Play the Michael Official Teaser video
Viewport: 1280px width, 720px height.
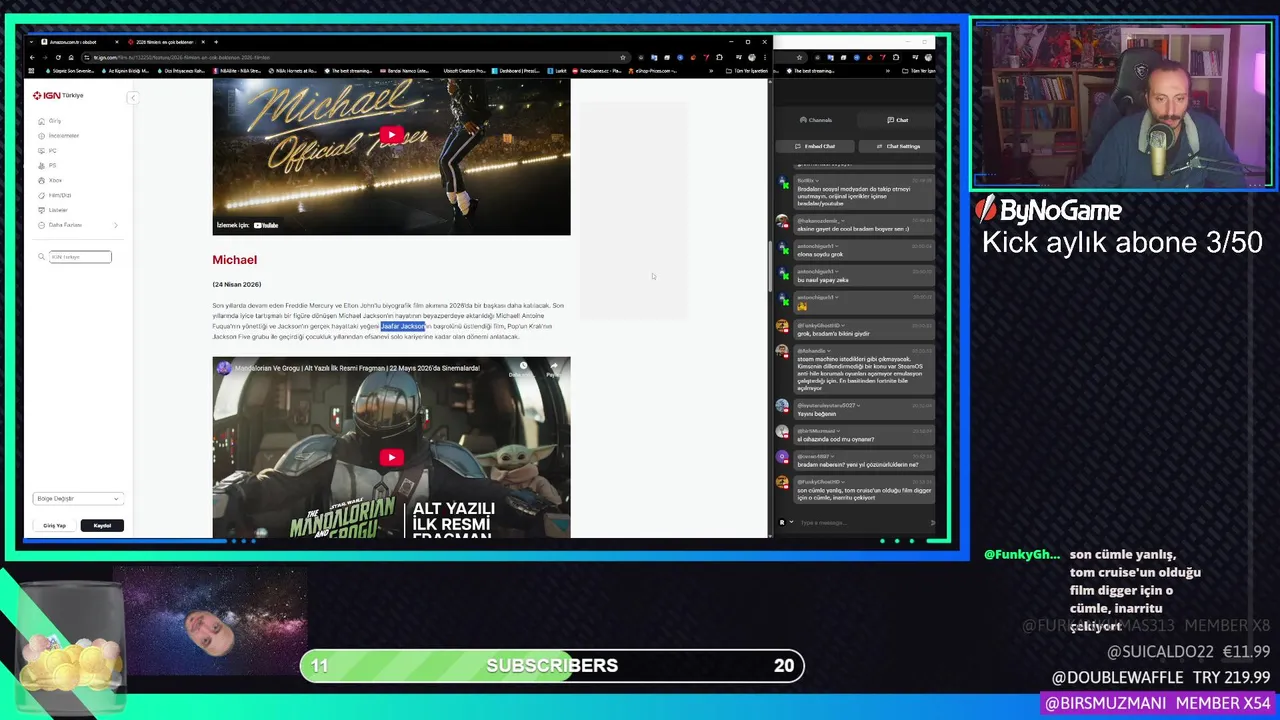391,135
